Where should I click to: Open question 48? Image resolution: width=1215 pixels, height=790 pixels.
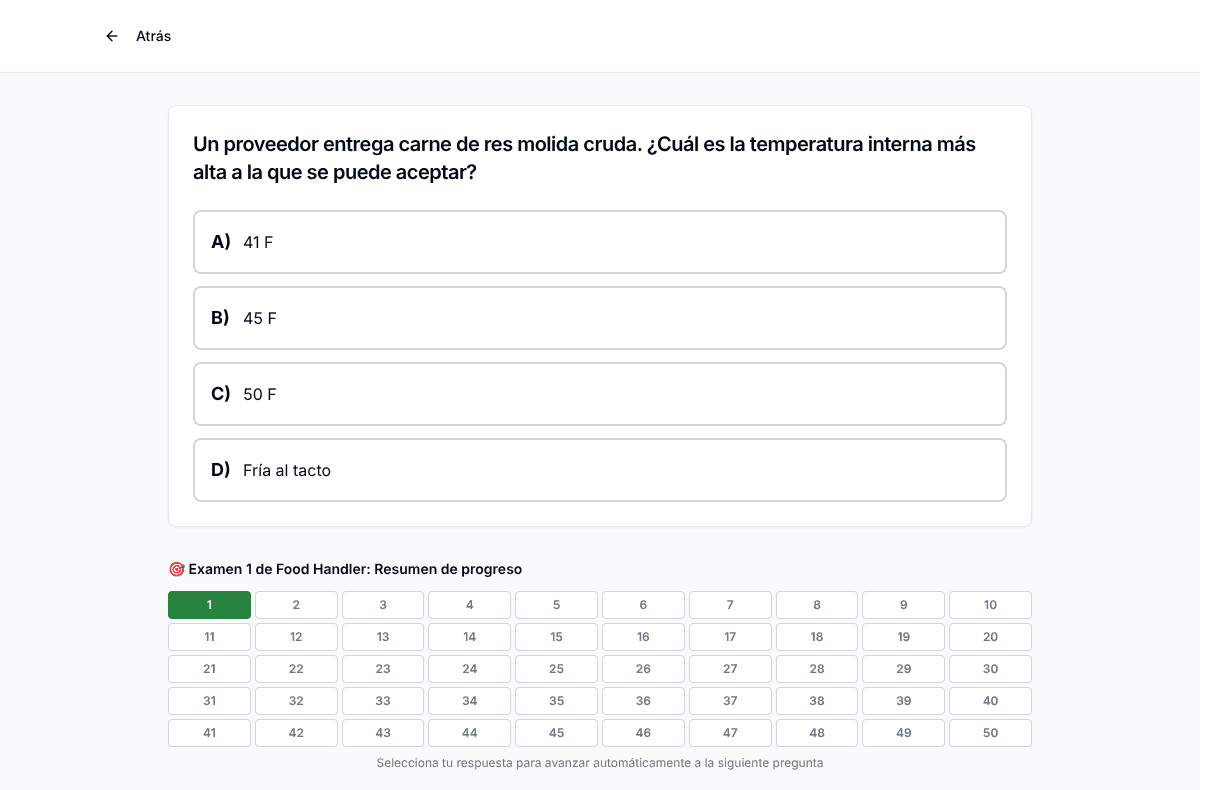[817, 733]
